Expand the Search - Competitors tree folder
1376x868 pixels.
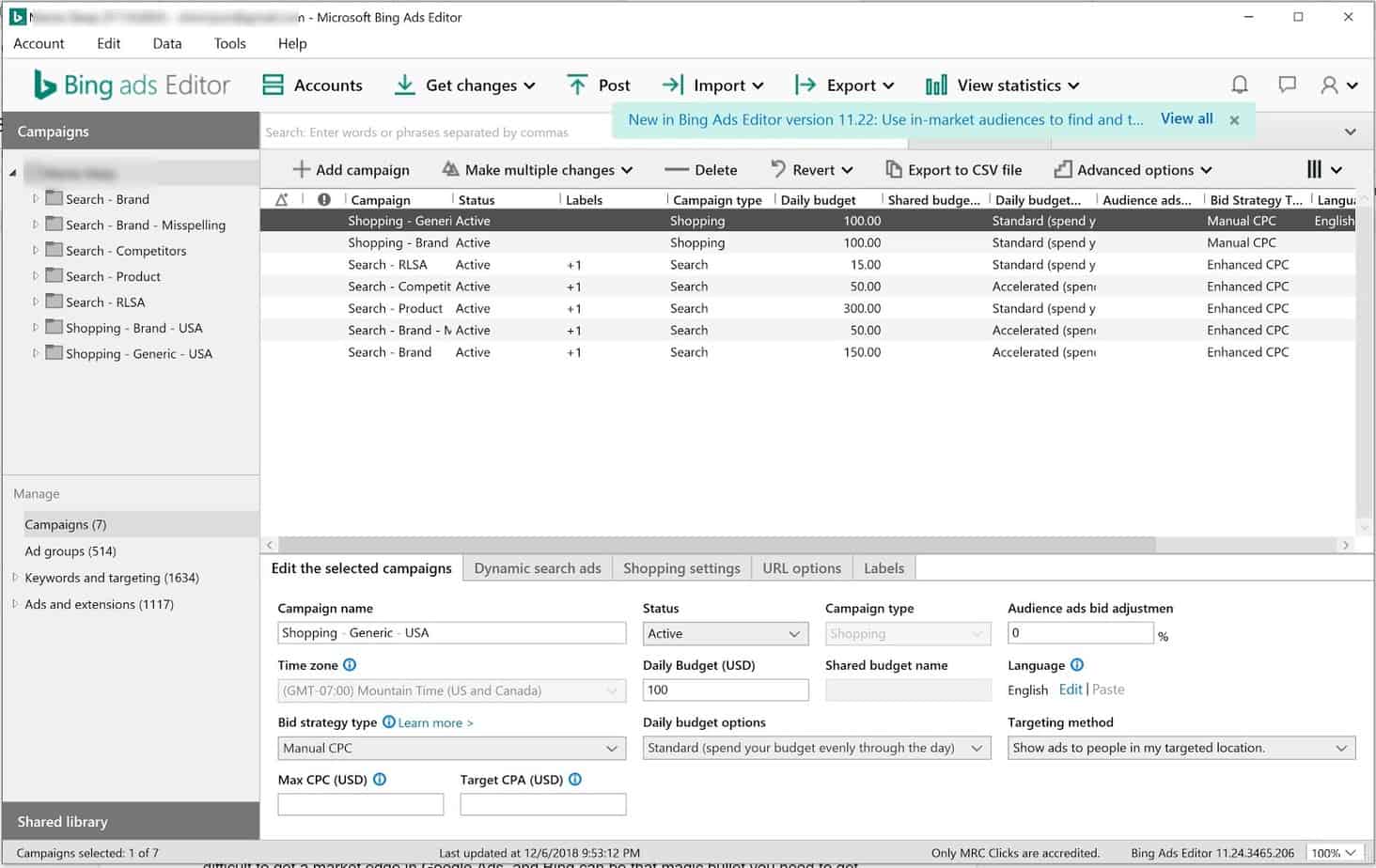point(36,250)
